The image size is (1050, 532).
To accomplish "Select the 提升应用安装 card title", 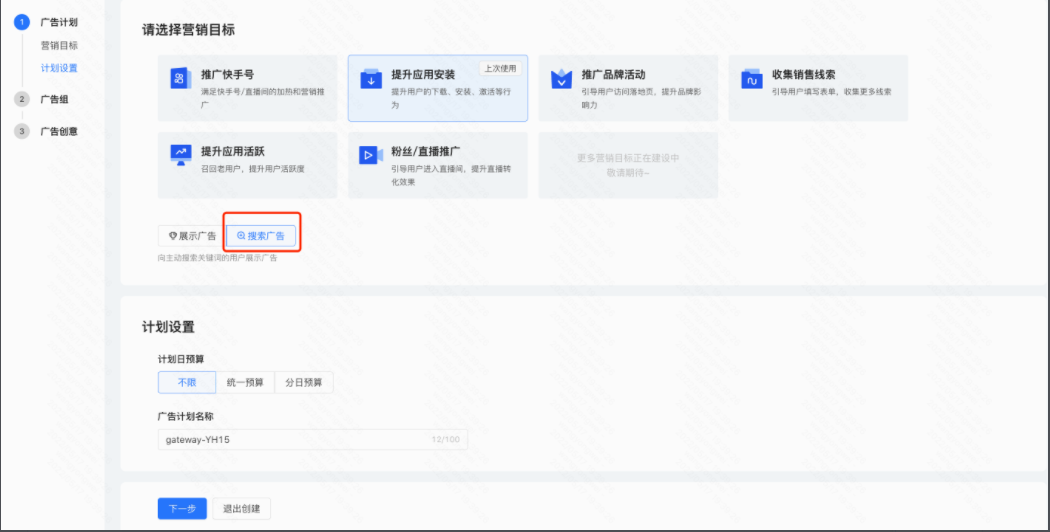I will click(423, 74).
